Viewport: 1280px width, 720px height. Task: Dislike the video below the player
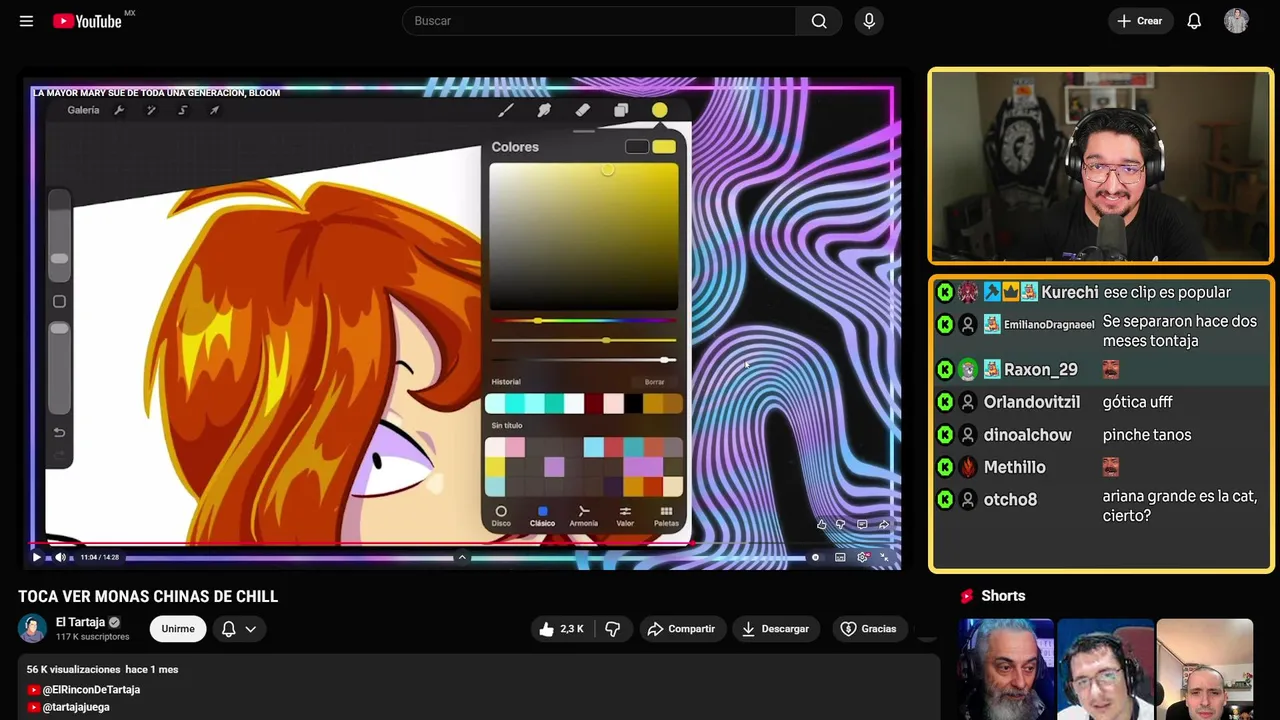(x=613, y=629)
